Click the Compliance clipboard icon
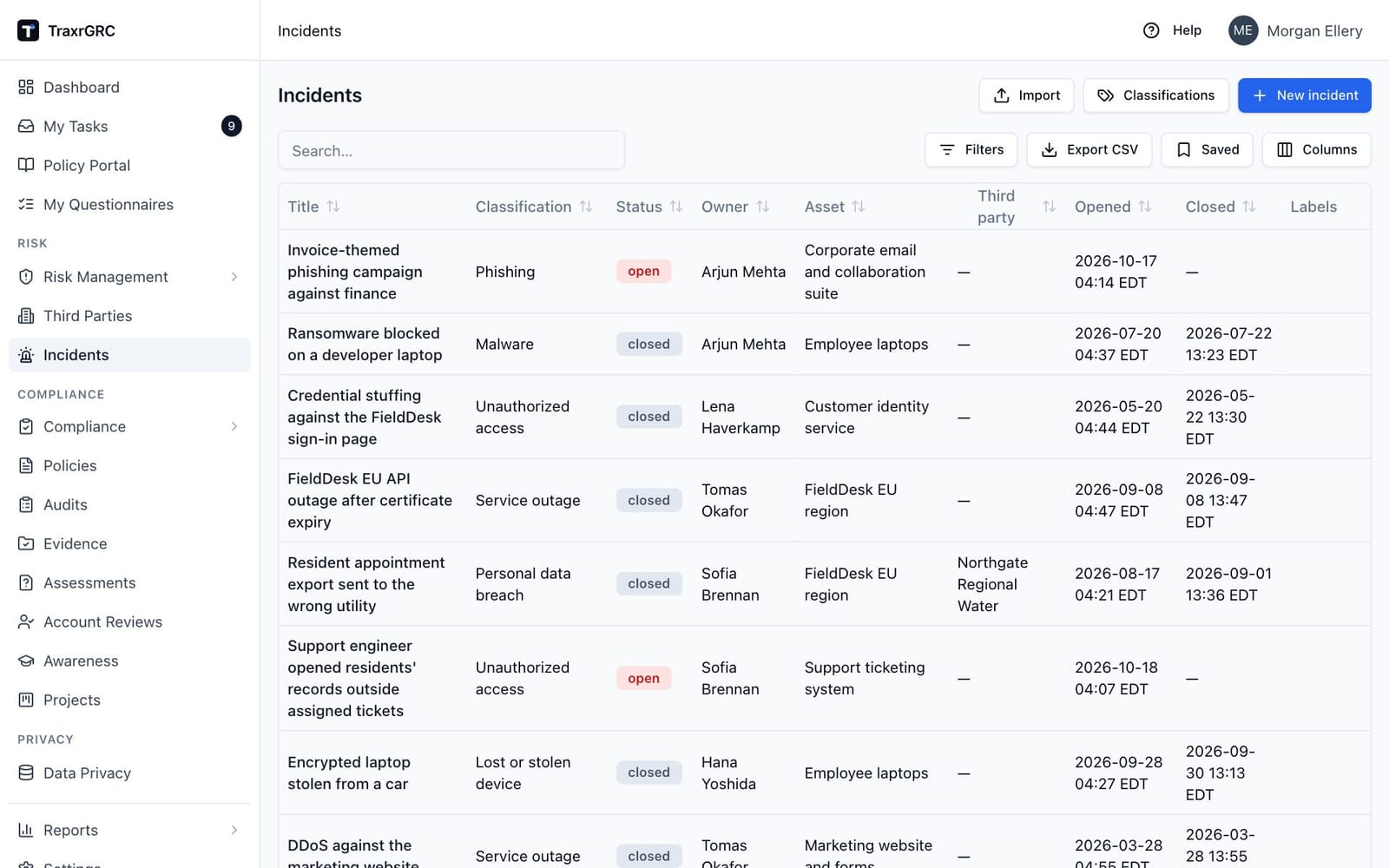1389x868 pixels. click(26, 426)
